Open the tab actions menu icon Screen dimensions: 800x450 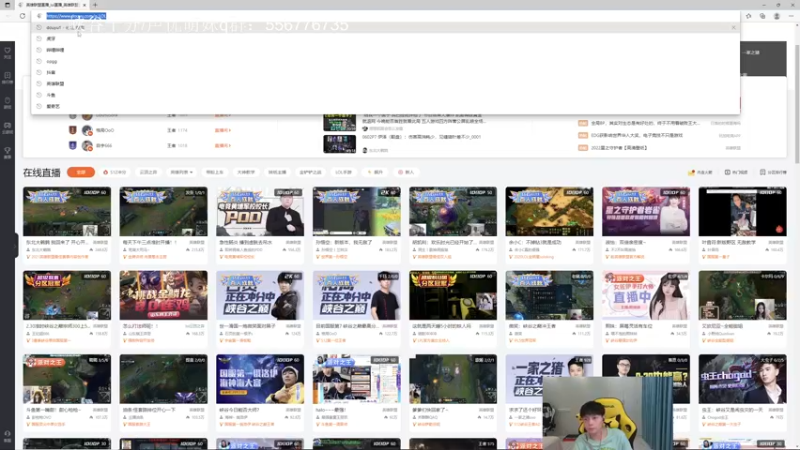pos(7,5)
